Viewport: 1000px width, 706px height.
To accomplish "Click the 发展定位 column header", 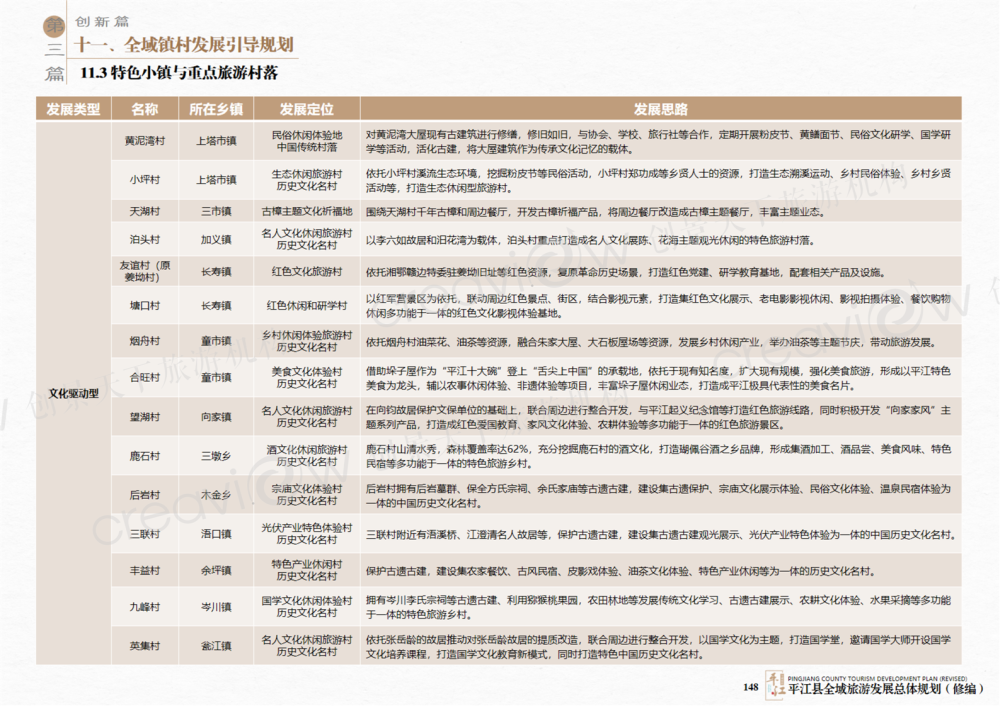I will click(306, 108).
